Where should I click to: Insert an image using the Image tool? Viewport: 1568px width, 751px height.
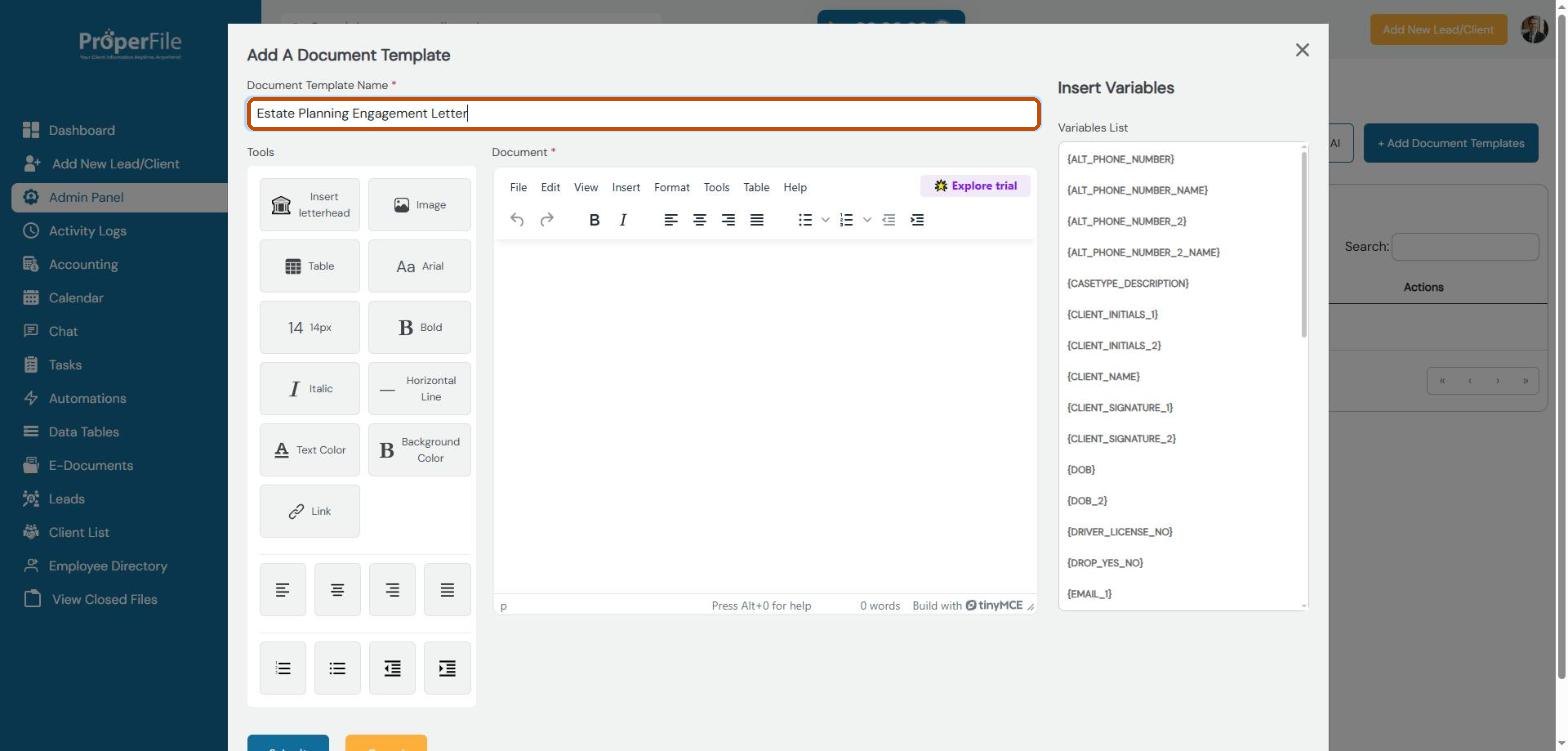(419, 205)
